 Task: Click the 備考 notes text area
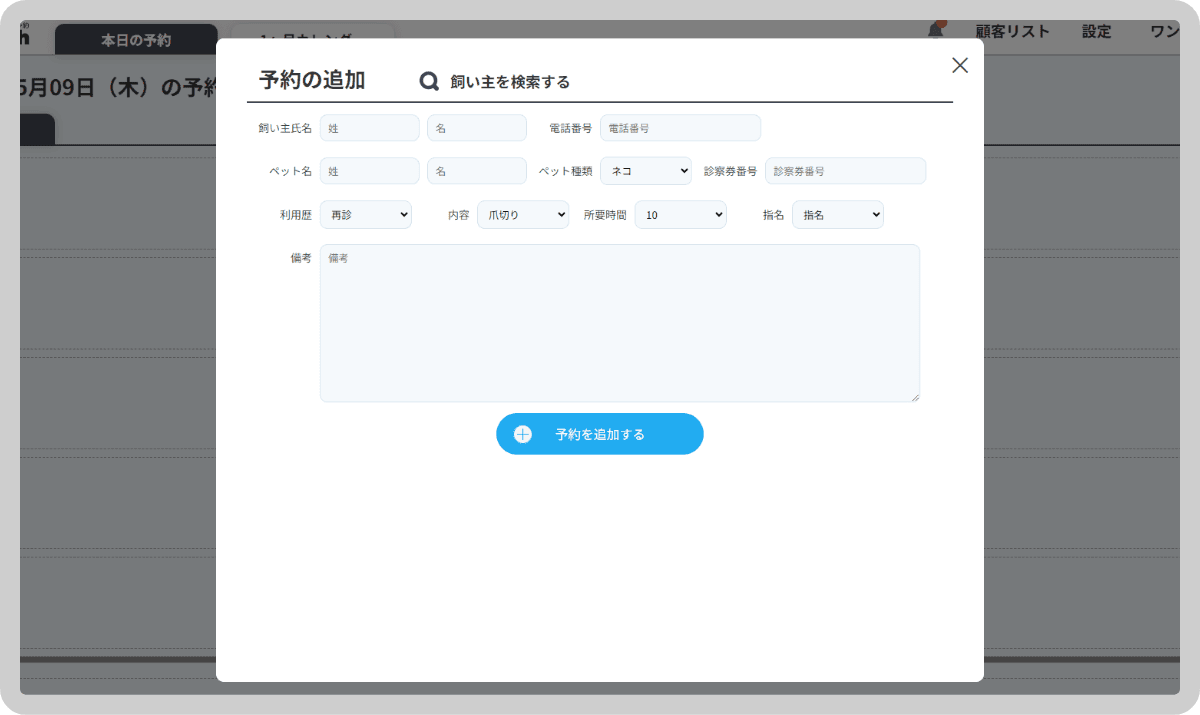point(619,320)
